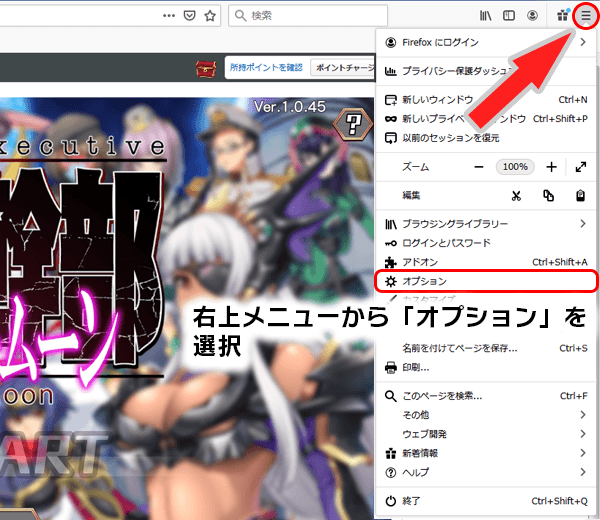Click the chart icon beside プライバシー保護
The image size is (600, 520).
[391, 71]
